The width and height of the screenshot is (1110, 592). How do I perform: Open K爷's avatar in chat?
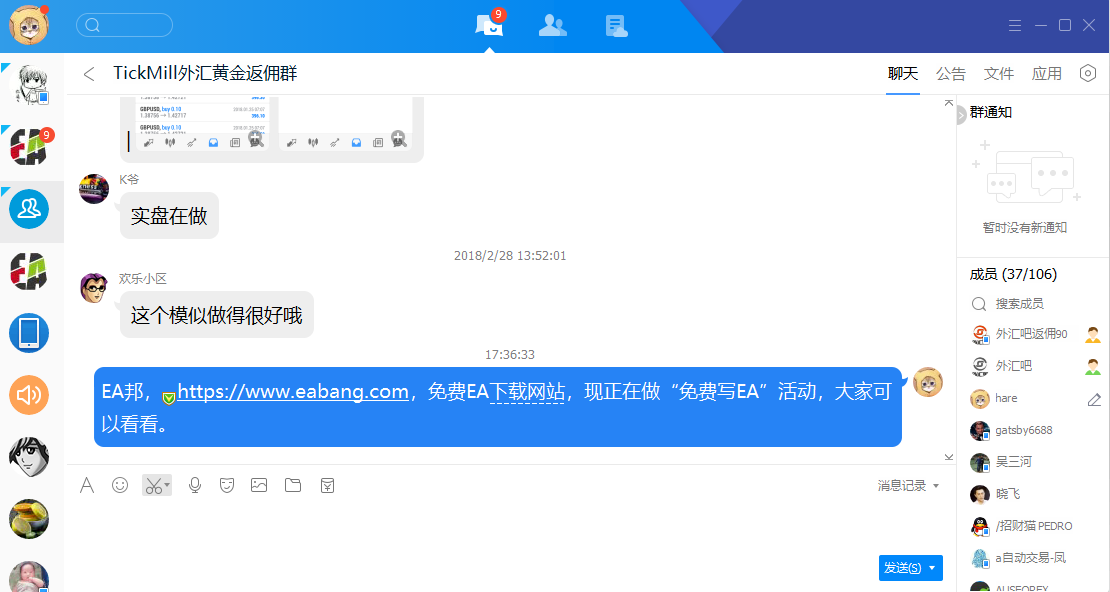[x=94, y=189]
